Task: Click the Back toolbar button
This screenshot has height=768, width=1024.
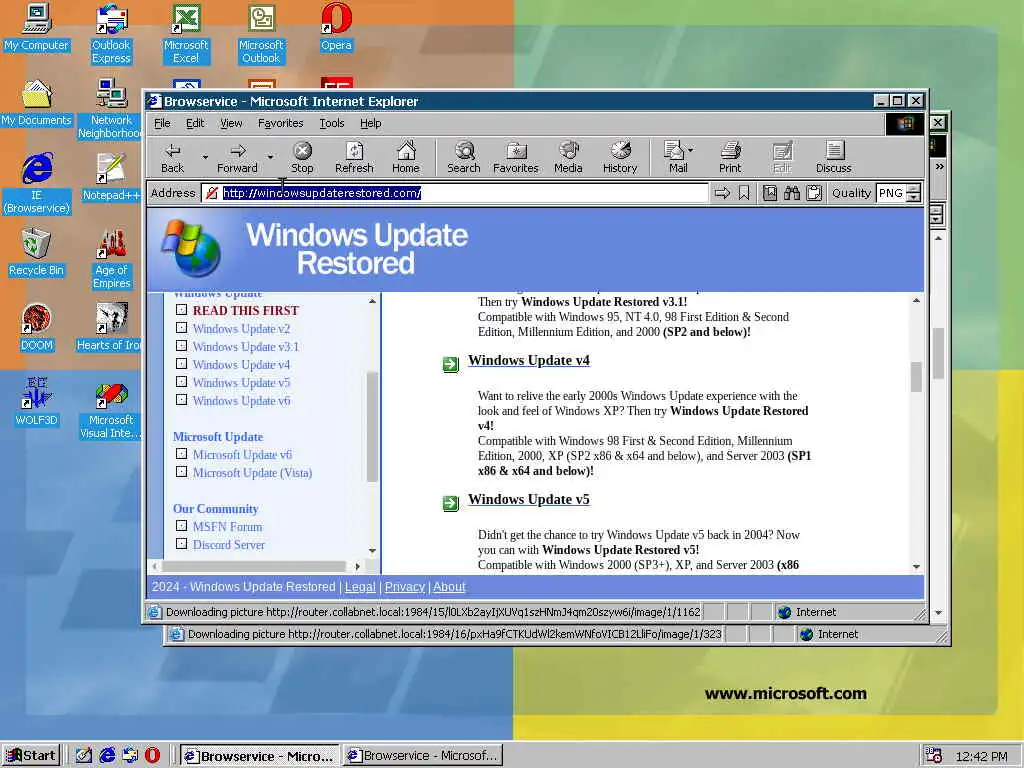Action: click(x=172, y=158)
